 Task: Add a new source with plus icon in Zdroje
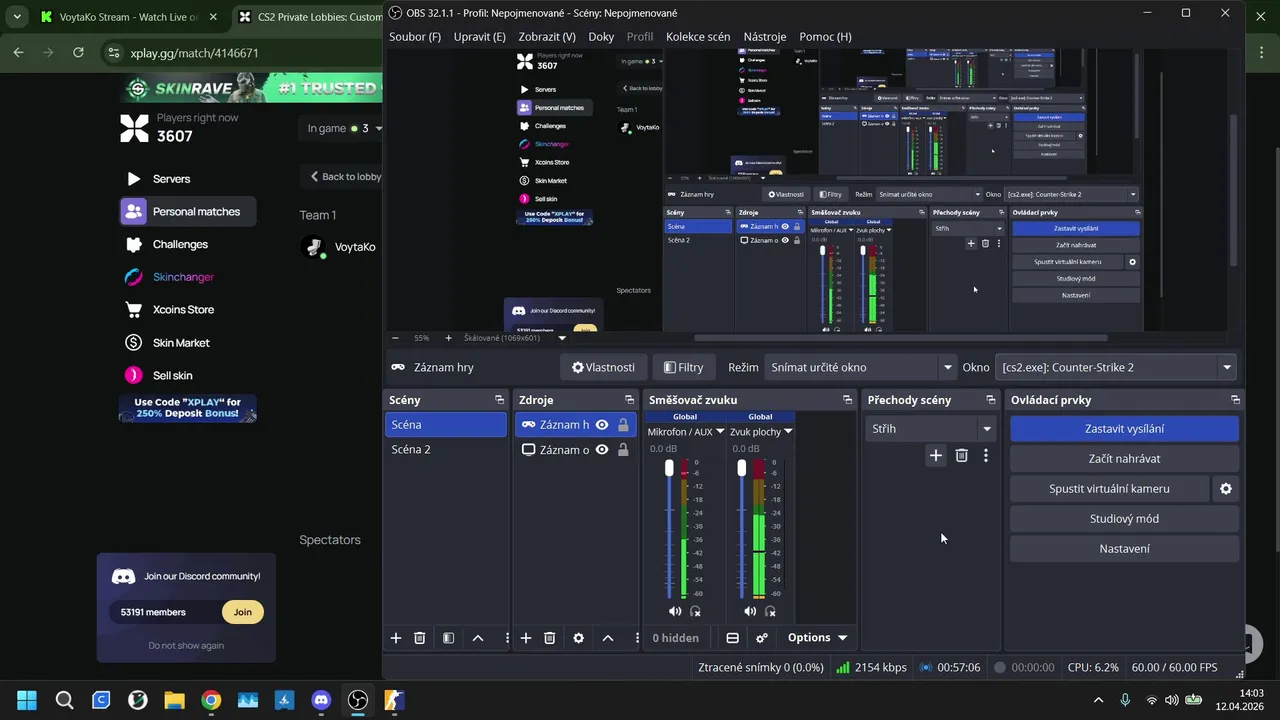coord(526,638)
